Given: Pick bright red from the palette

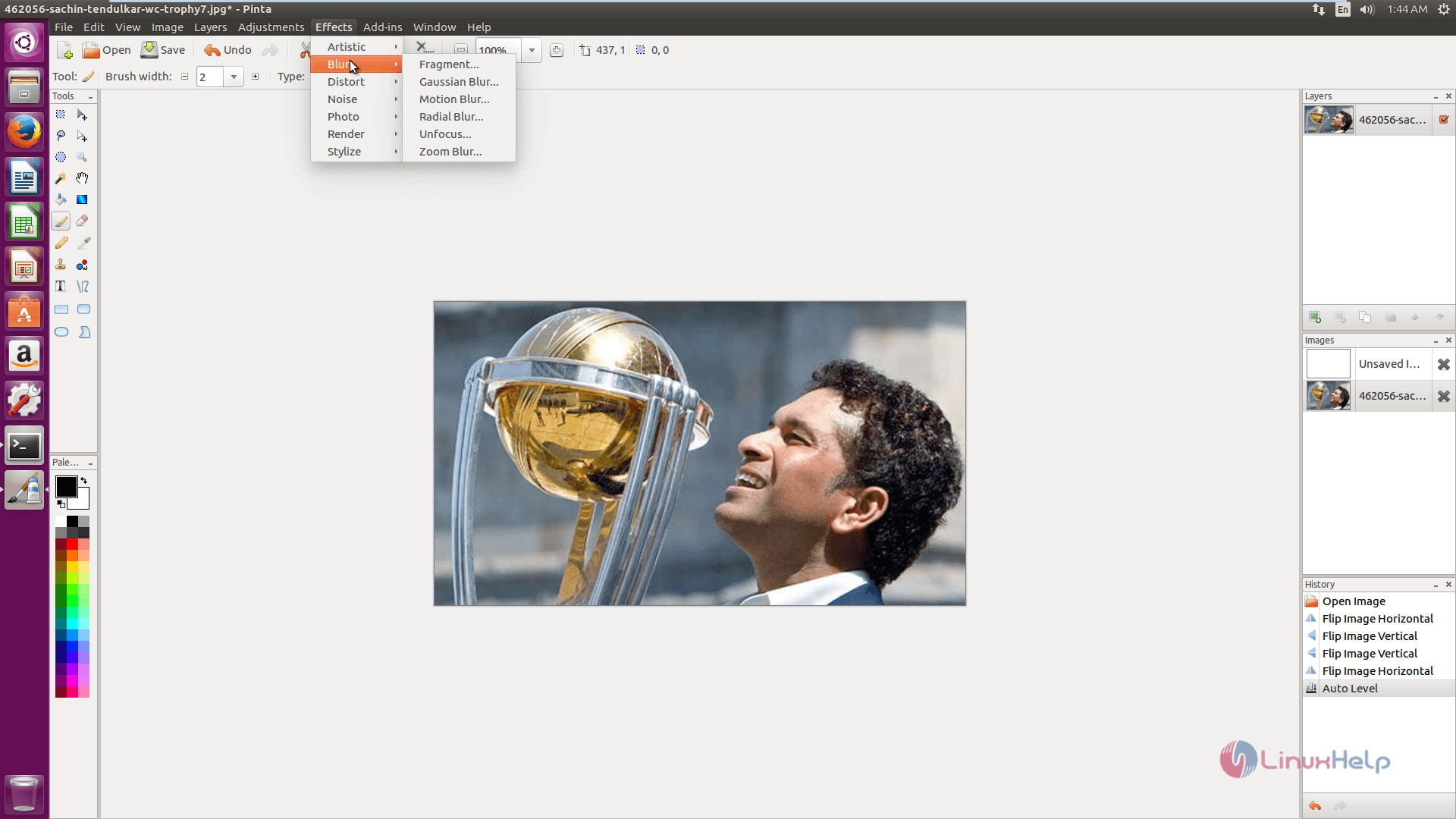Looking at the screenshot, I should [72, 544].
